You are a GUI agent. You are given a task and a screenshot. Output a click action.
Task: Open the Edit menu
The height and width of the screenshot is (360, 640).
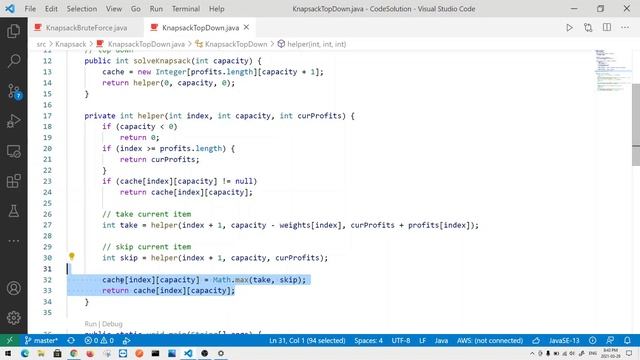click(x=51, y=9)
